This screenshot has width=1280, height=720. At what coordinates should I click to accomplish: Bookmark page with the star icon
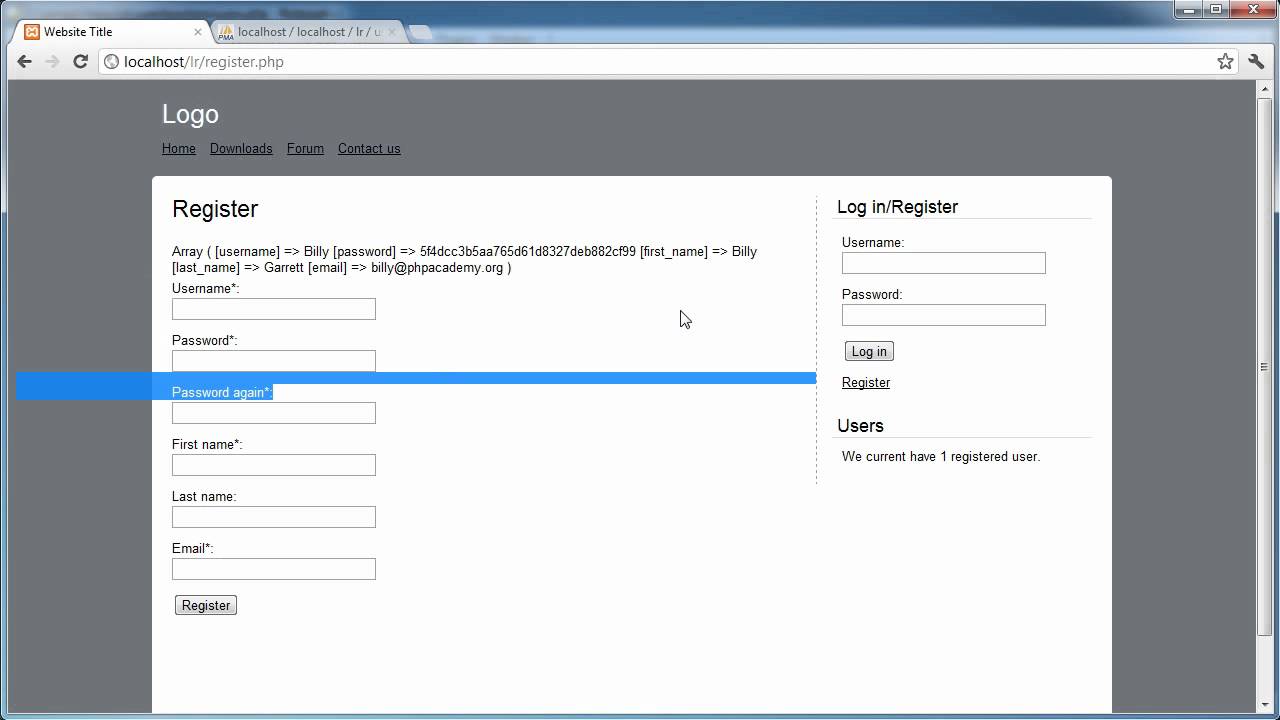(x=1225, y=62)
